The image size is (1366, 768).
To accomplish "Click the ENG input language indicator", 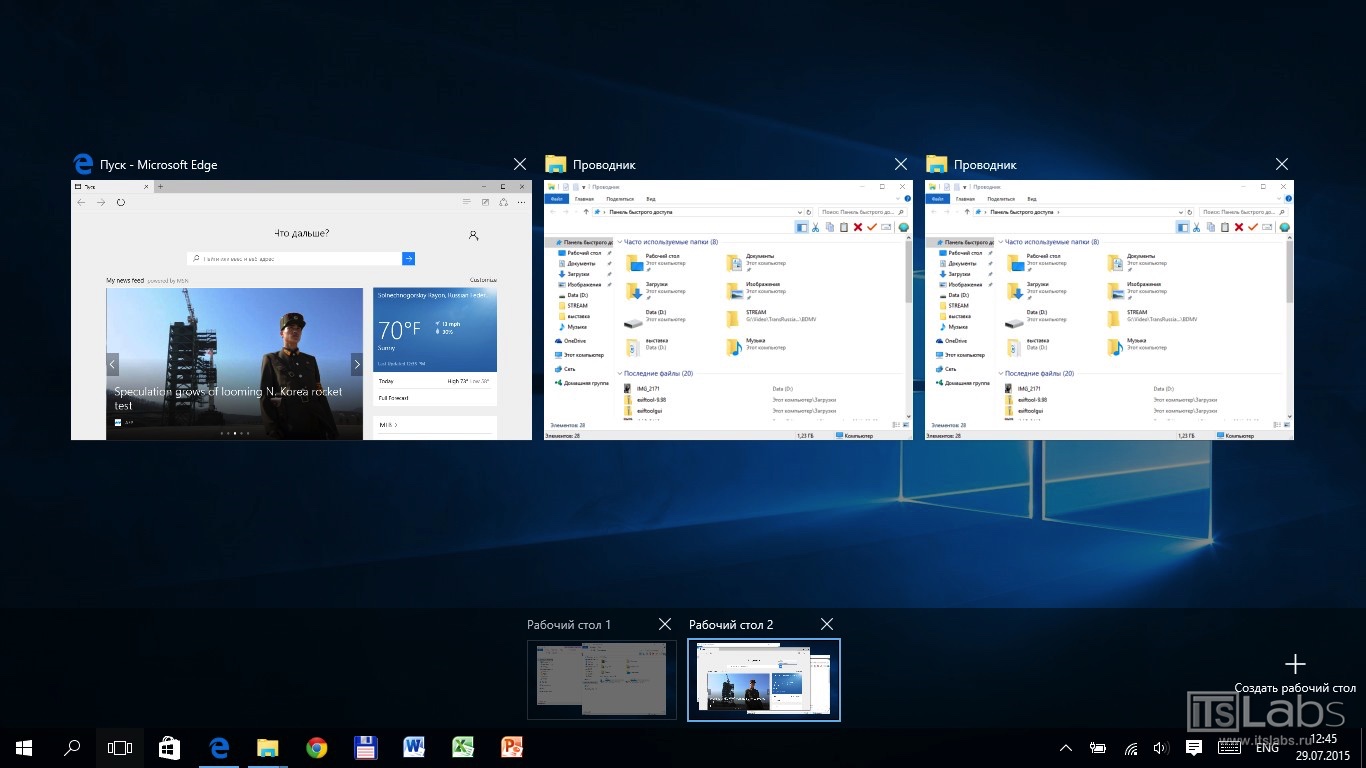I will click(1267, 748).
